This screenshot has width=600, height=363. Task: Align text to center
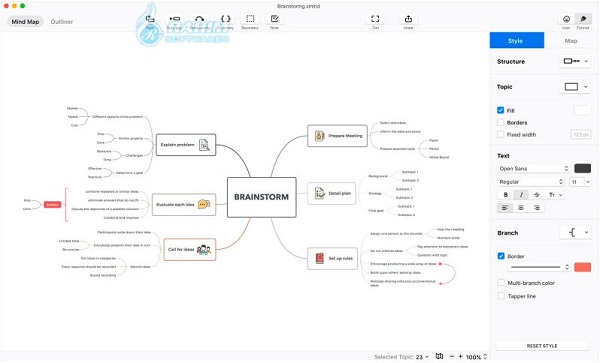point(521,208)
